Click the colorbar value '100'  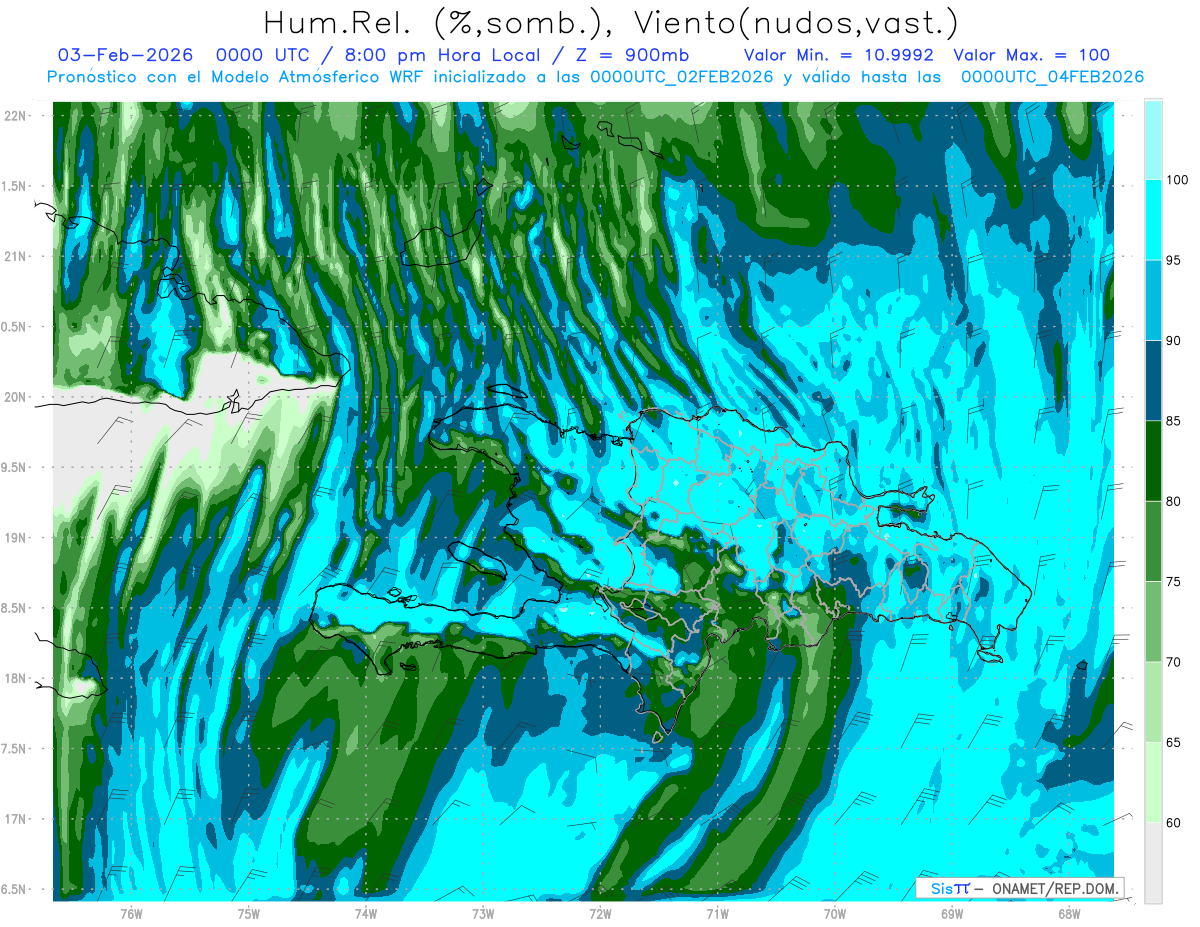click(x=1177, y=180)
